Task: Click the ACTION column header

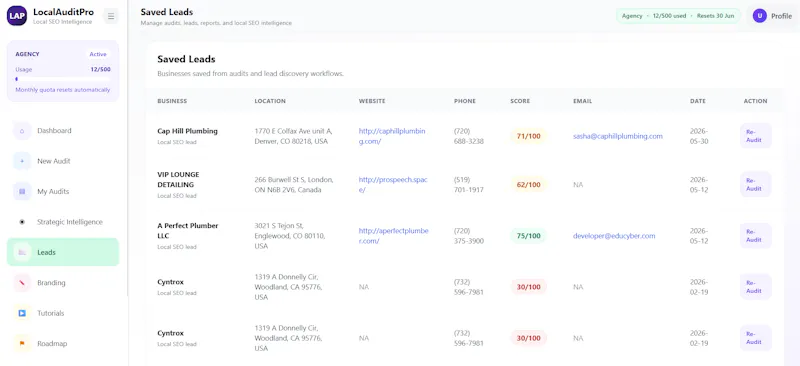Action: click(x=755, y=101)
